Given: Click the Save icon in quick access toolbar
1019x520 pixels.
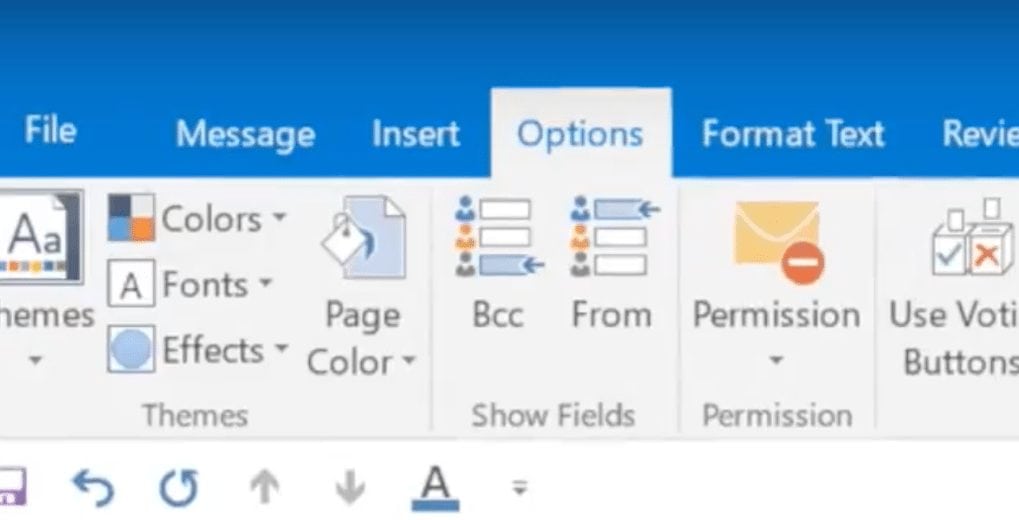Looking at the screenshot, I should (x=12, y=487).
